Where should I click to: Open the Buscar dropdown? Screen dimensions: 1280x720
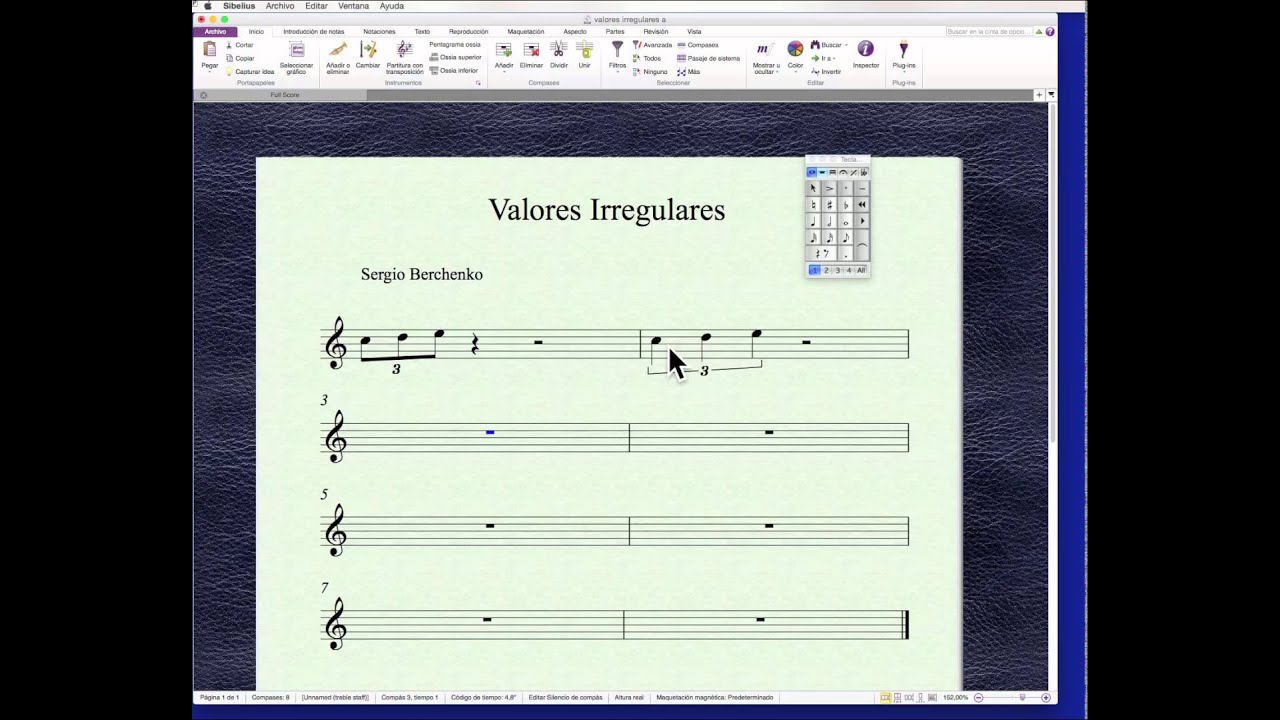pyautogui.click(x=846, y=45)
